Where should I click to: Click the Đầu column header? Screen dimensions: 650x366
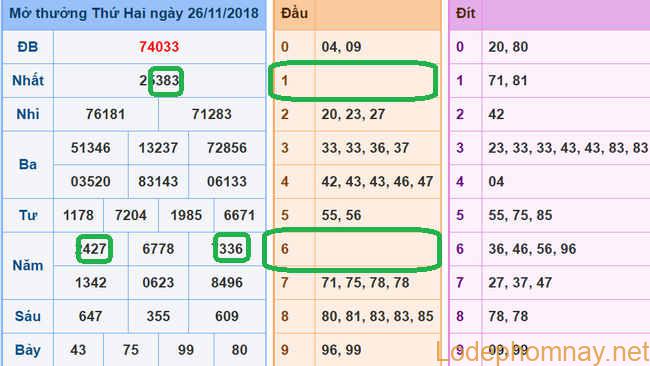[x=294, y=13]
